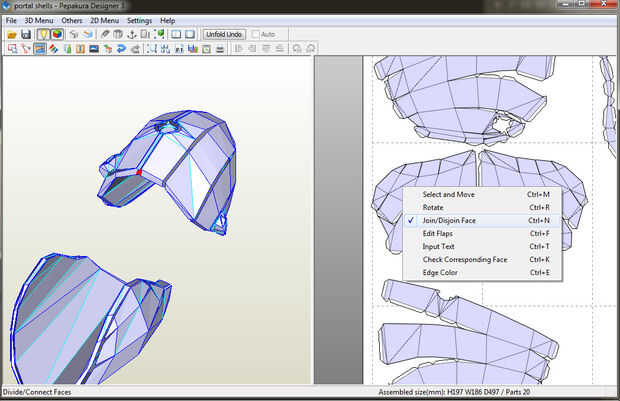The height and width of the screenshot is (401, 620).
Task: Click the red highlighted edge on 3D model
Action: pos(140,173)
